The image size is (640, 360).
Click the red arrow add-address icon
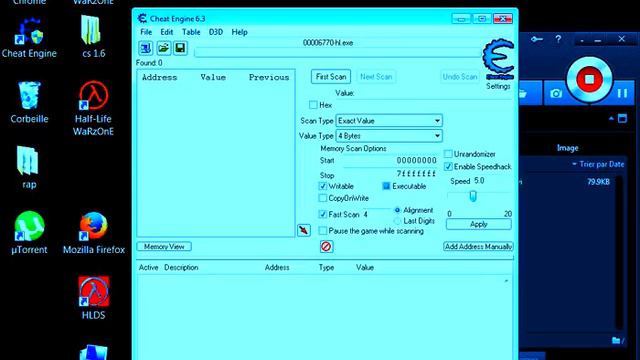pos(304,230)
